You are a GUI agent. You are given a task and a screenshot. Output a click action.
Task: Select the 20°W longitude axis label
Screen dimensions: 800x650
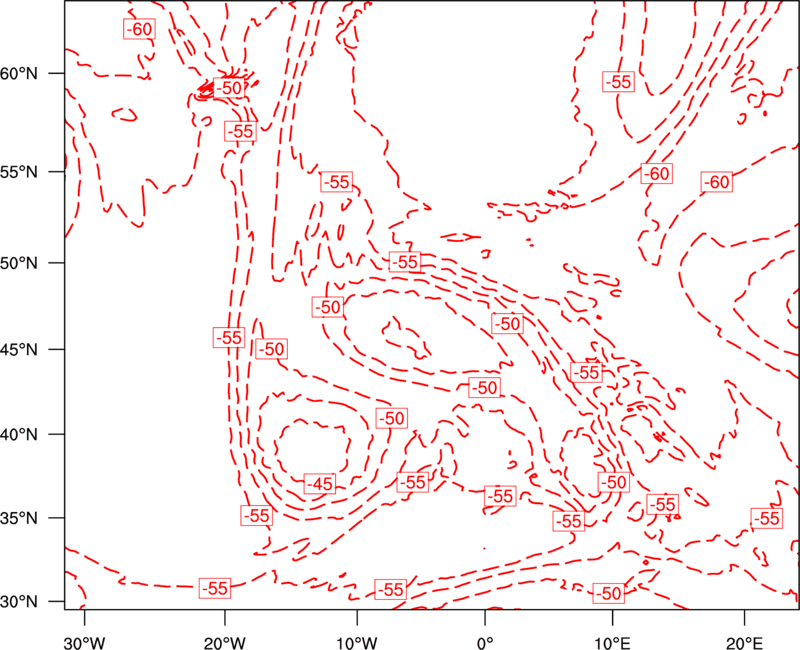[x=225, y=643]
